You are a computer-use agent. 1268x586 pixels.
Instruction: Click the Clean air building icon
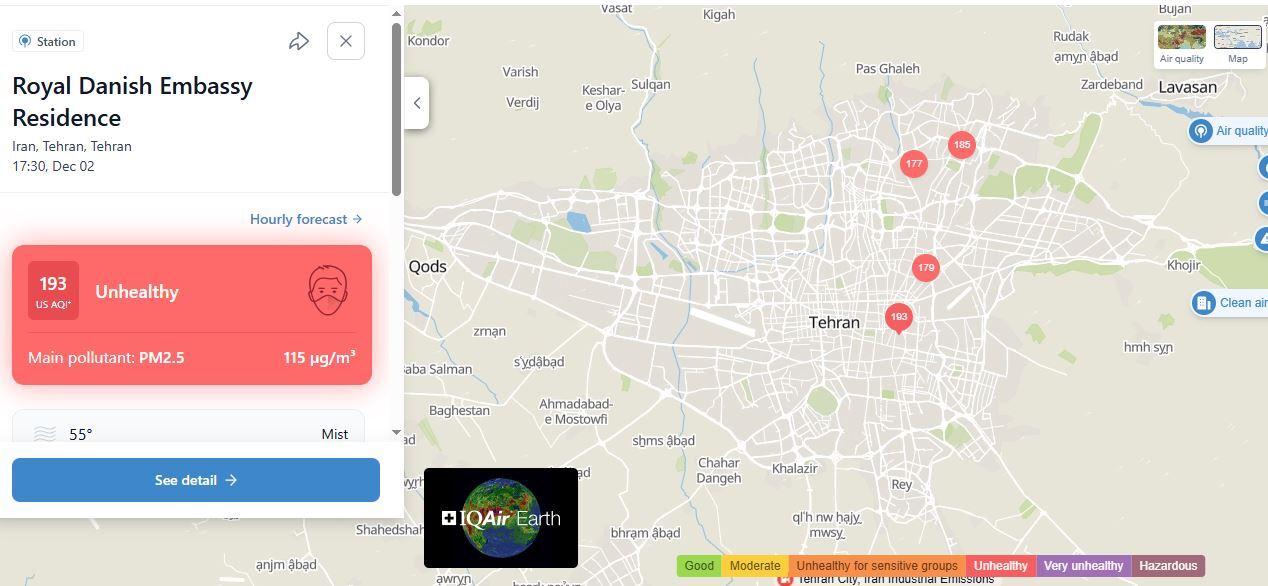1203,303
